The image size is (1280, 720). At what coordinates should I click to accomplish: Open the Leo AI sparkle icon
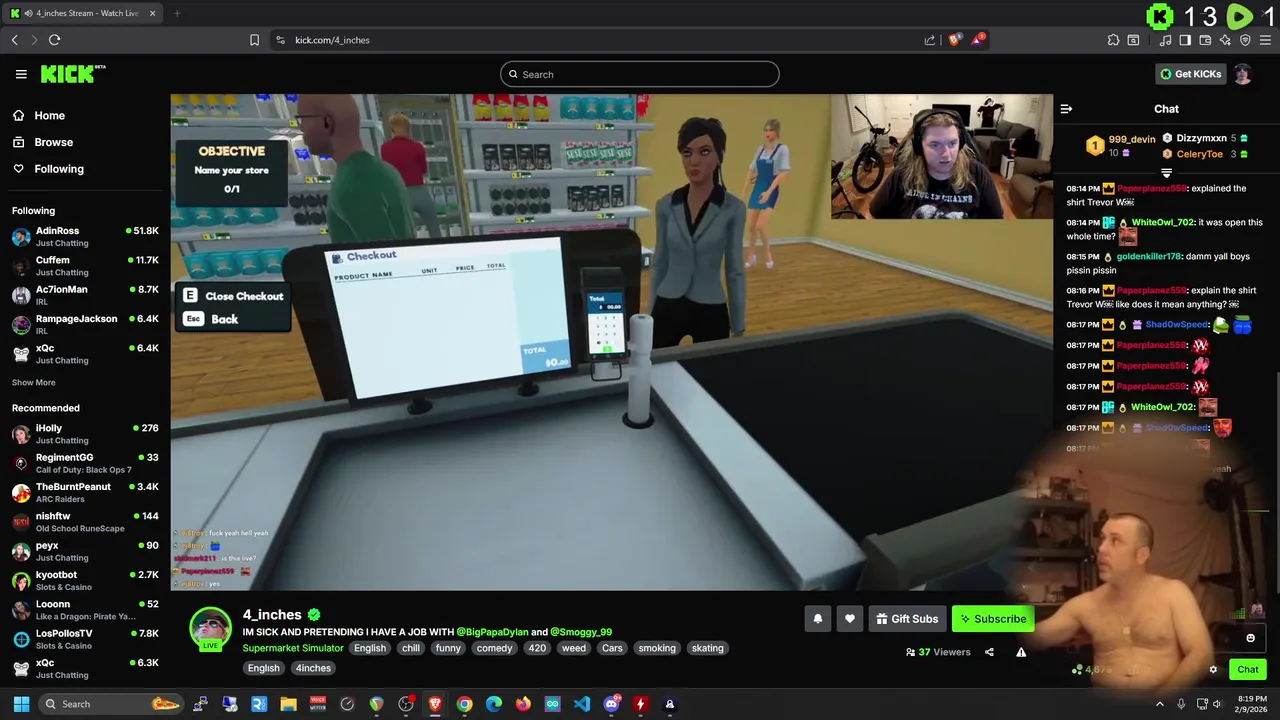tap(1225, 40)
